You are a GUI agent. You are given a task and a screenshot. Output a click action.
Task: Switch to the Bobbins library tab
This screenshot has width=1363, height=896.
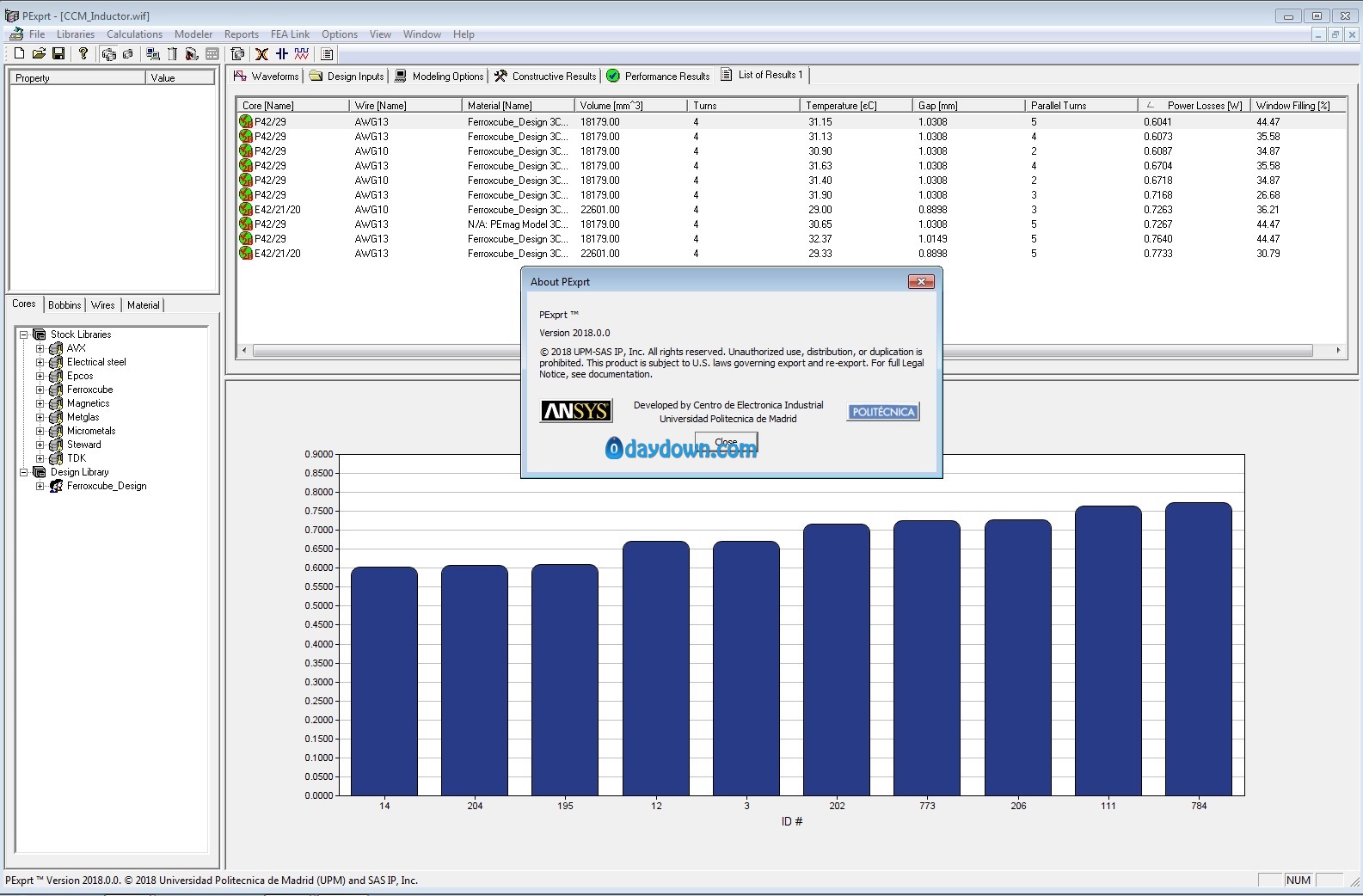click(64, 304)
